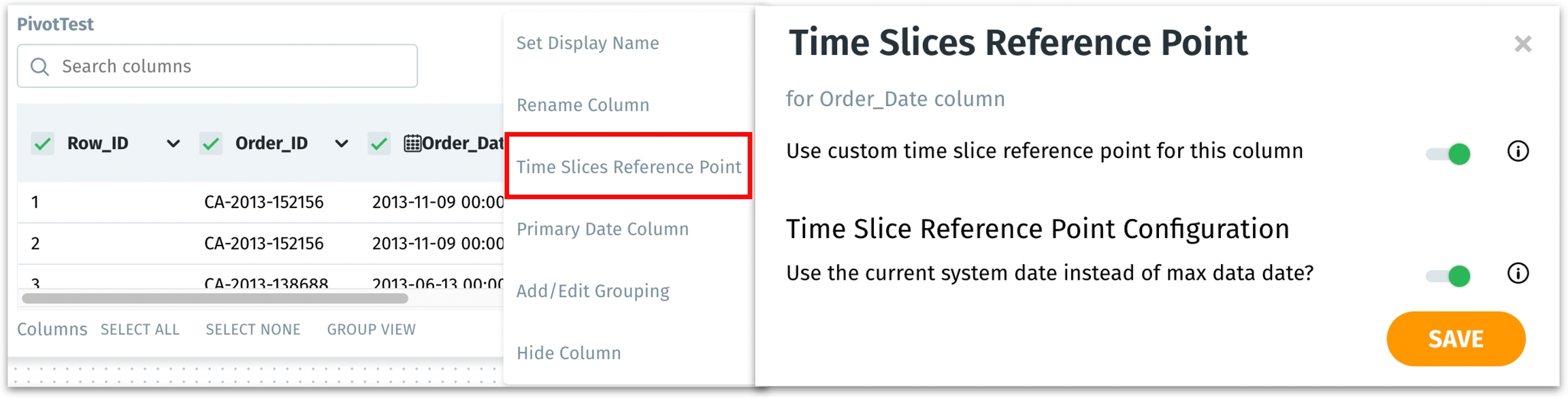Turn off current system date toggle

point(1448,276)
